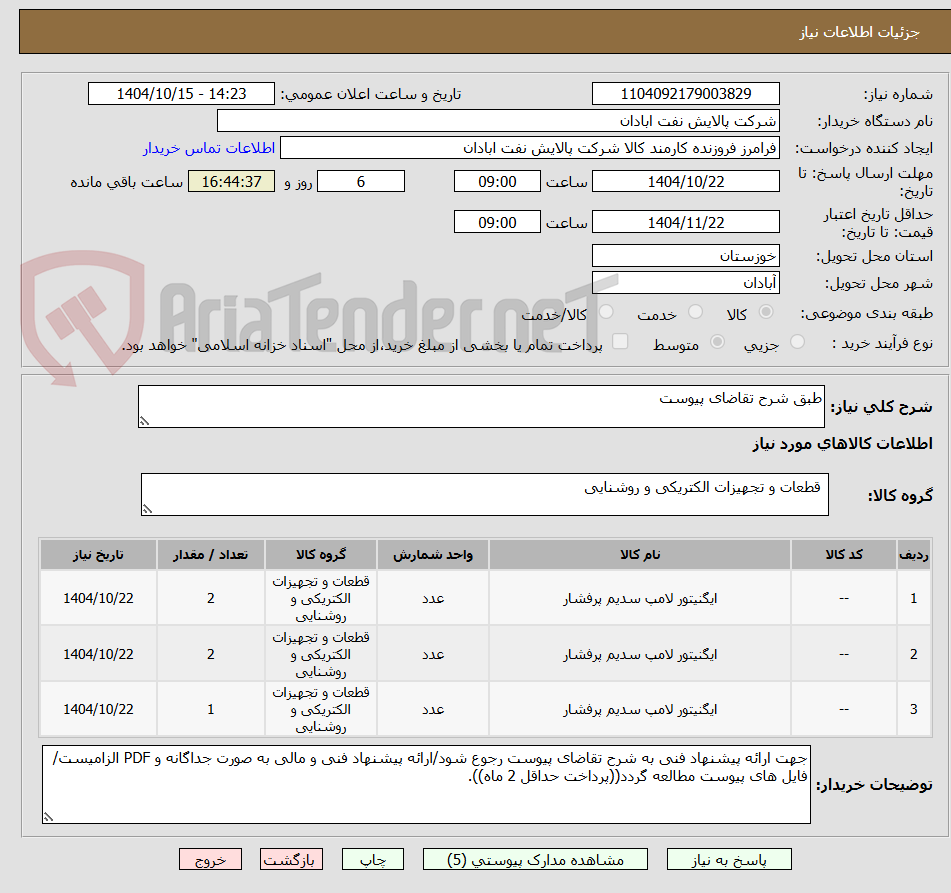The image size is (951, 893).
Task: Click the need date in row 3
Action: [x=98, y=709]
